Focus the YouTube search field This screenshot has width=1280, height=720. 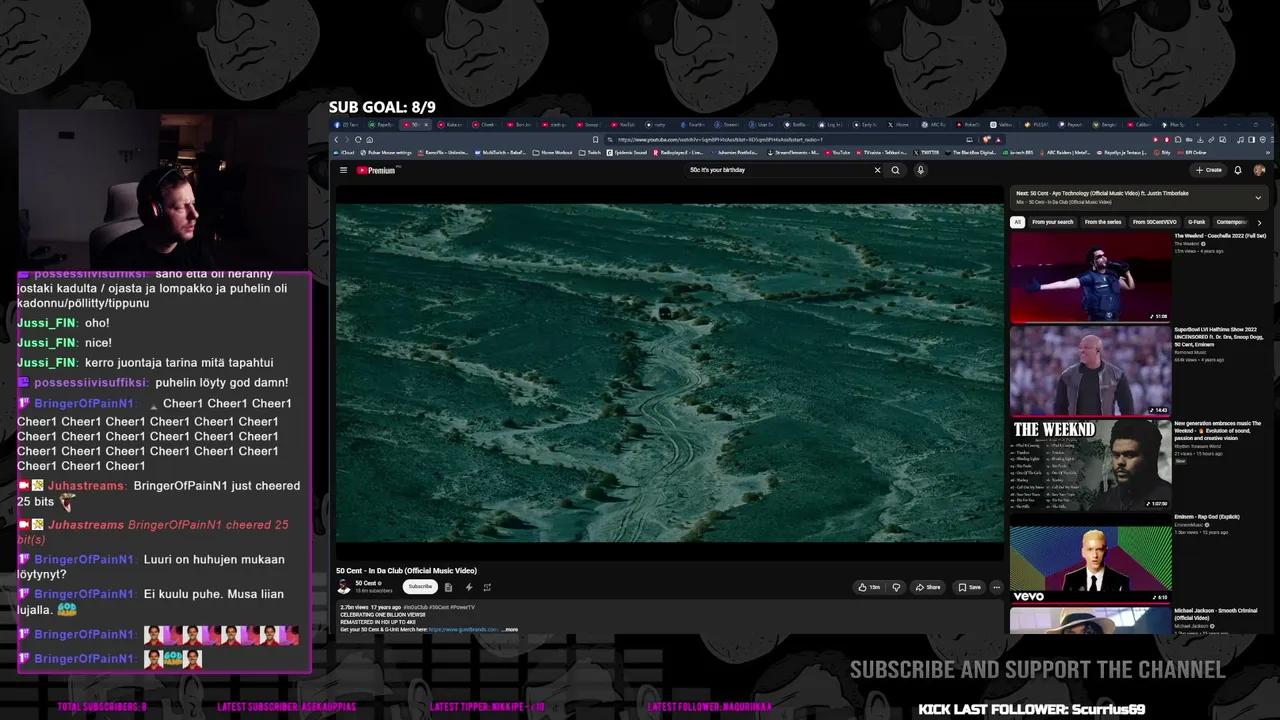tap(778, 170)
